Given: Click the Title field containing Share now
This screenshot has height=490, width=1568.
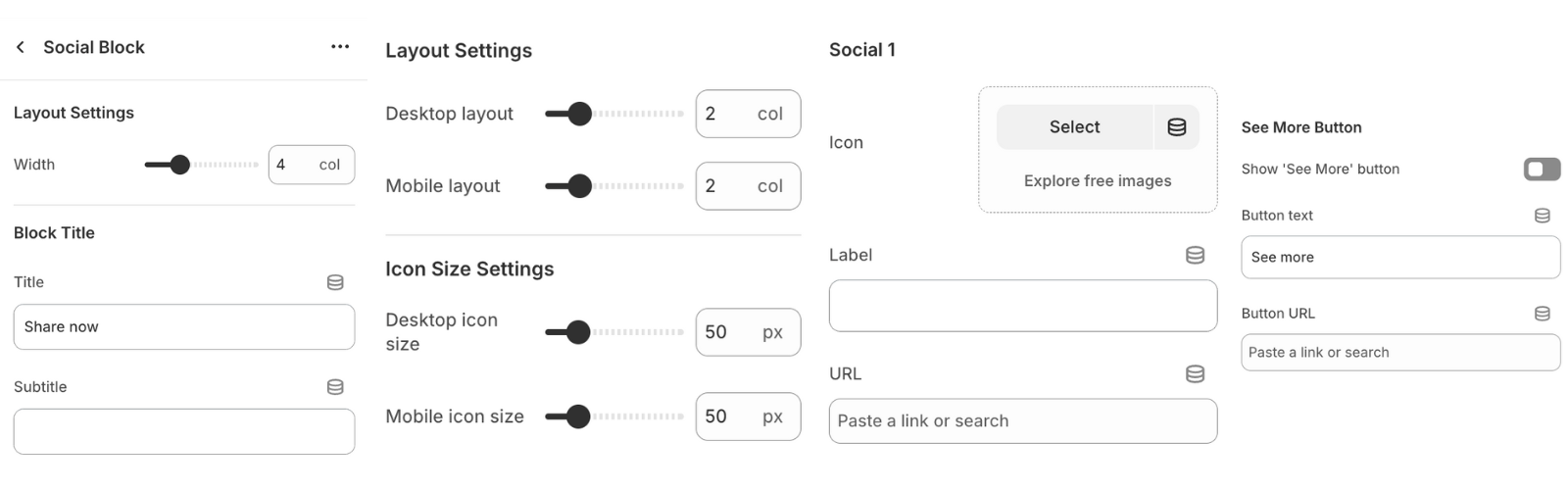Looking at the screenshot, I should pos(184,327).
